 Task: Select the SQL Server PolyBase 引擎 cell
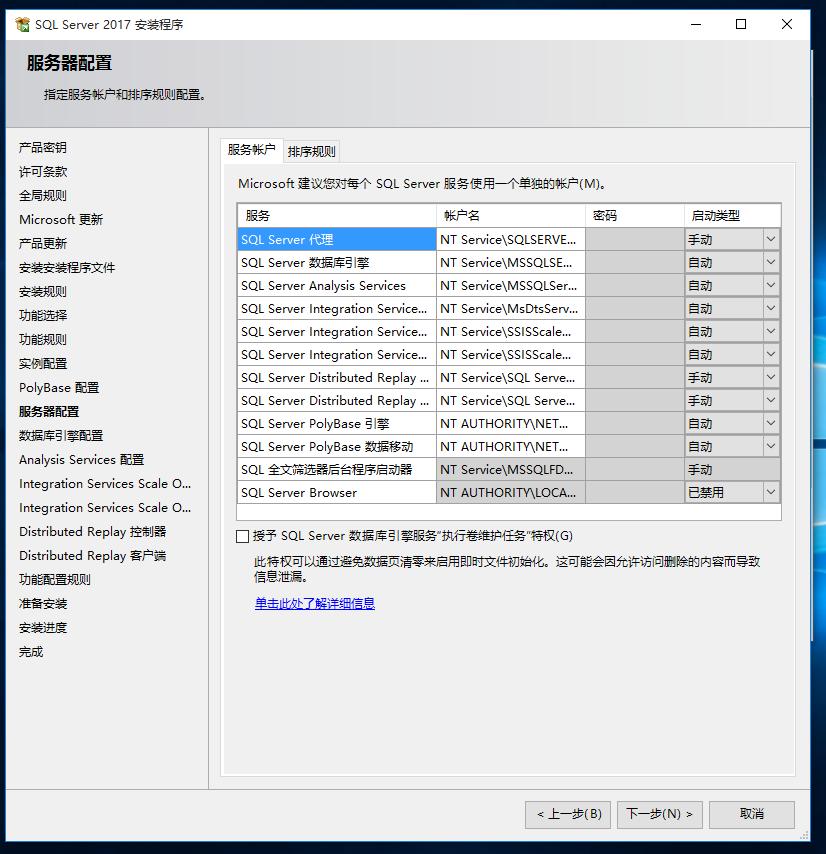[336, 423]
